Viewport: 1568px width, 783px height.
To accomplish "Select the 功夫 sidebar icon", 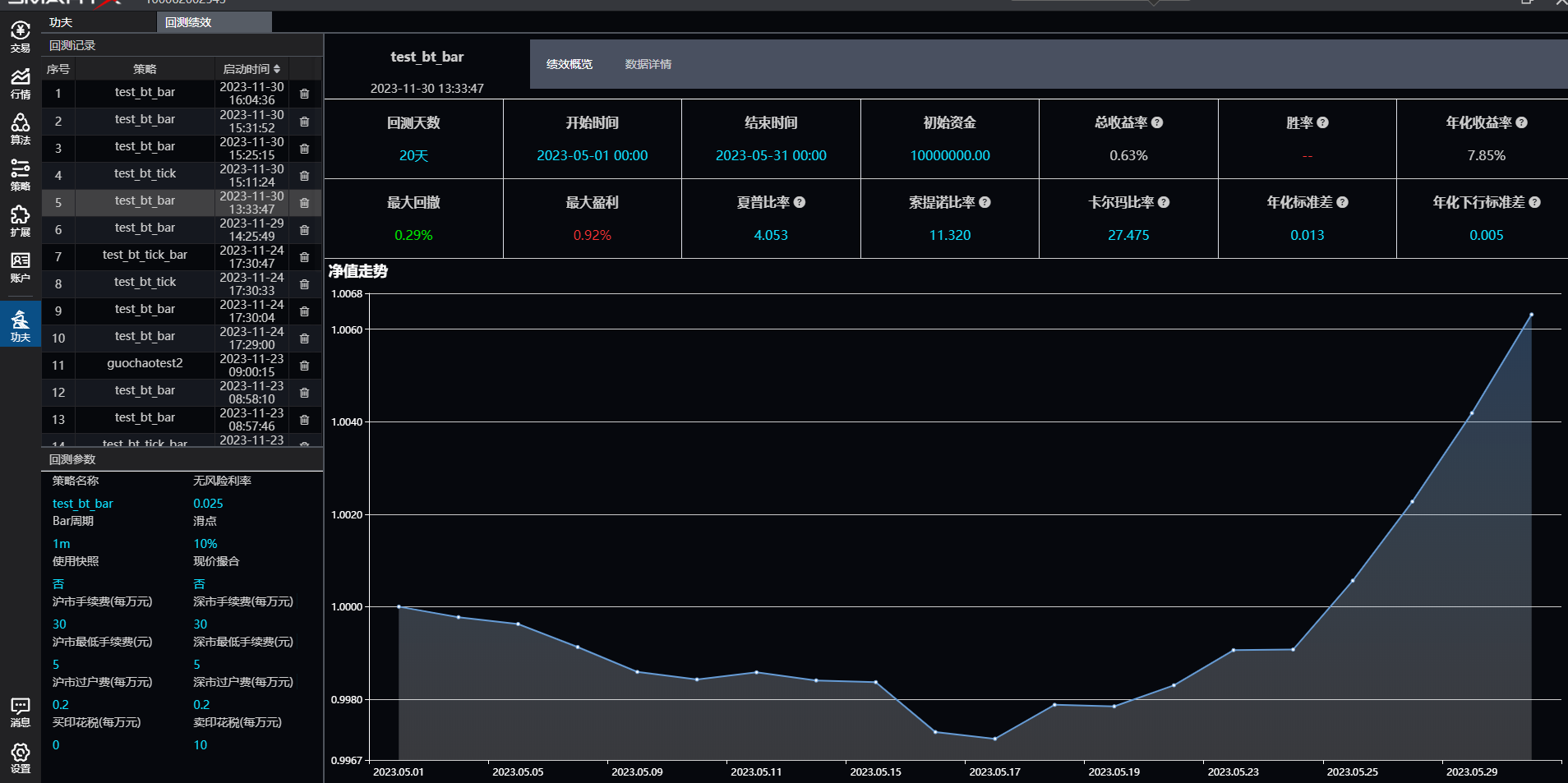I will [x=20, y=325].
